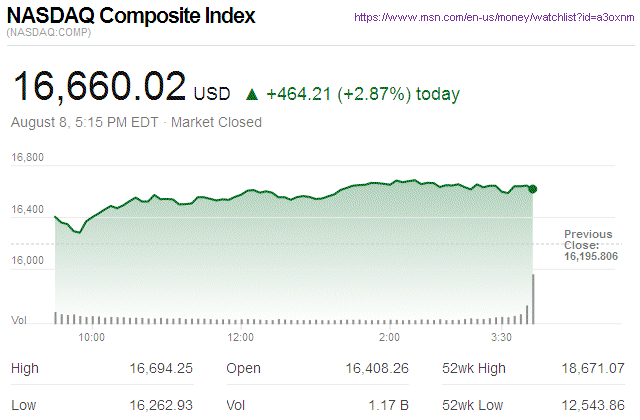
Task: Click the Previous Close 16,195.806 label
Action: click(590, 245)
